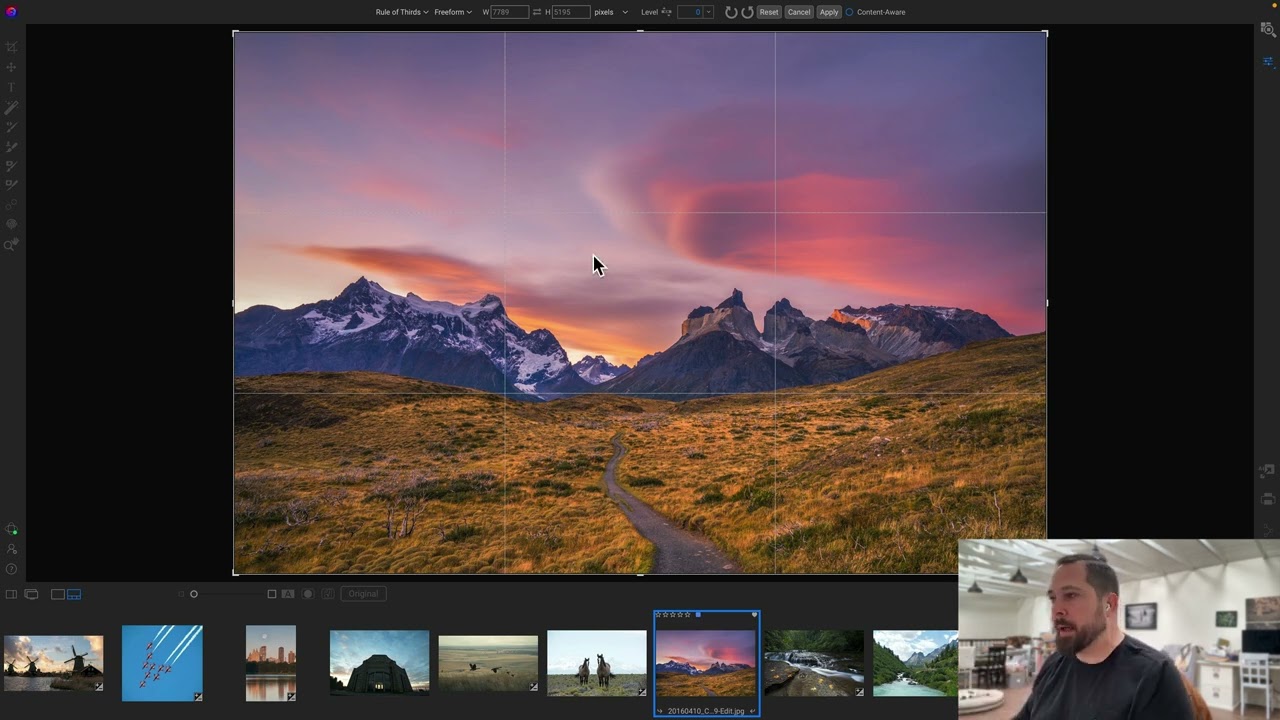Toggle the text overlay A button

(x=288, y=594)
